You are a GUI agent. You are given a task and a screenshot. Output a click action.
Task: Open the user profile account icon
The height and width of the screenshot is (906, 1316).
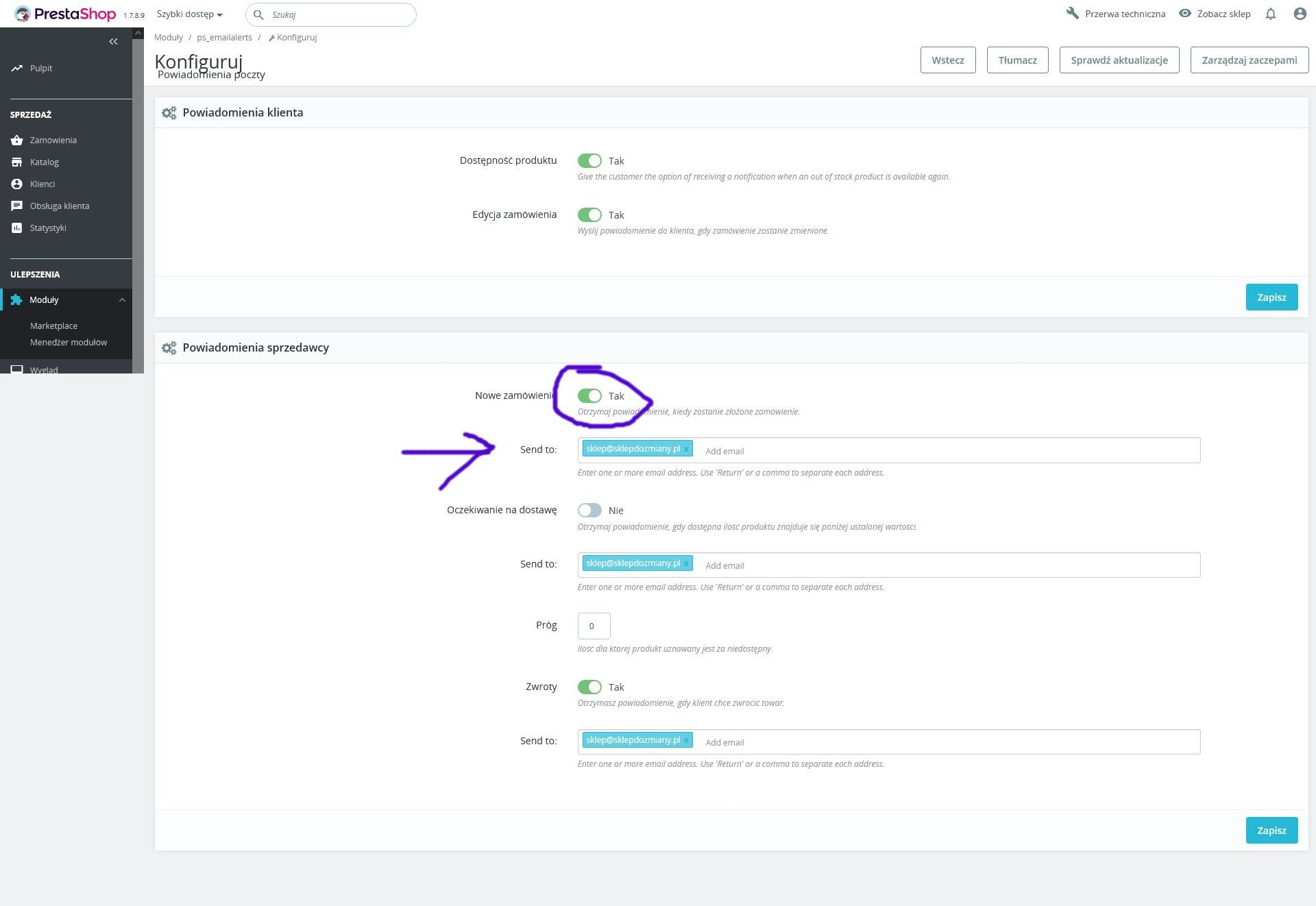[x=1300, y=14]
